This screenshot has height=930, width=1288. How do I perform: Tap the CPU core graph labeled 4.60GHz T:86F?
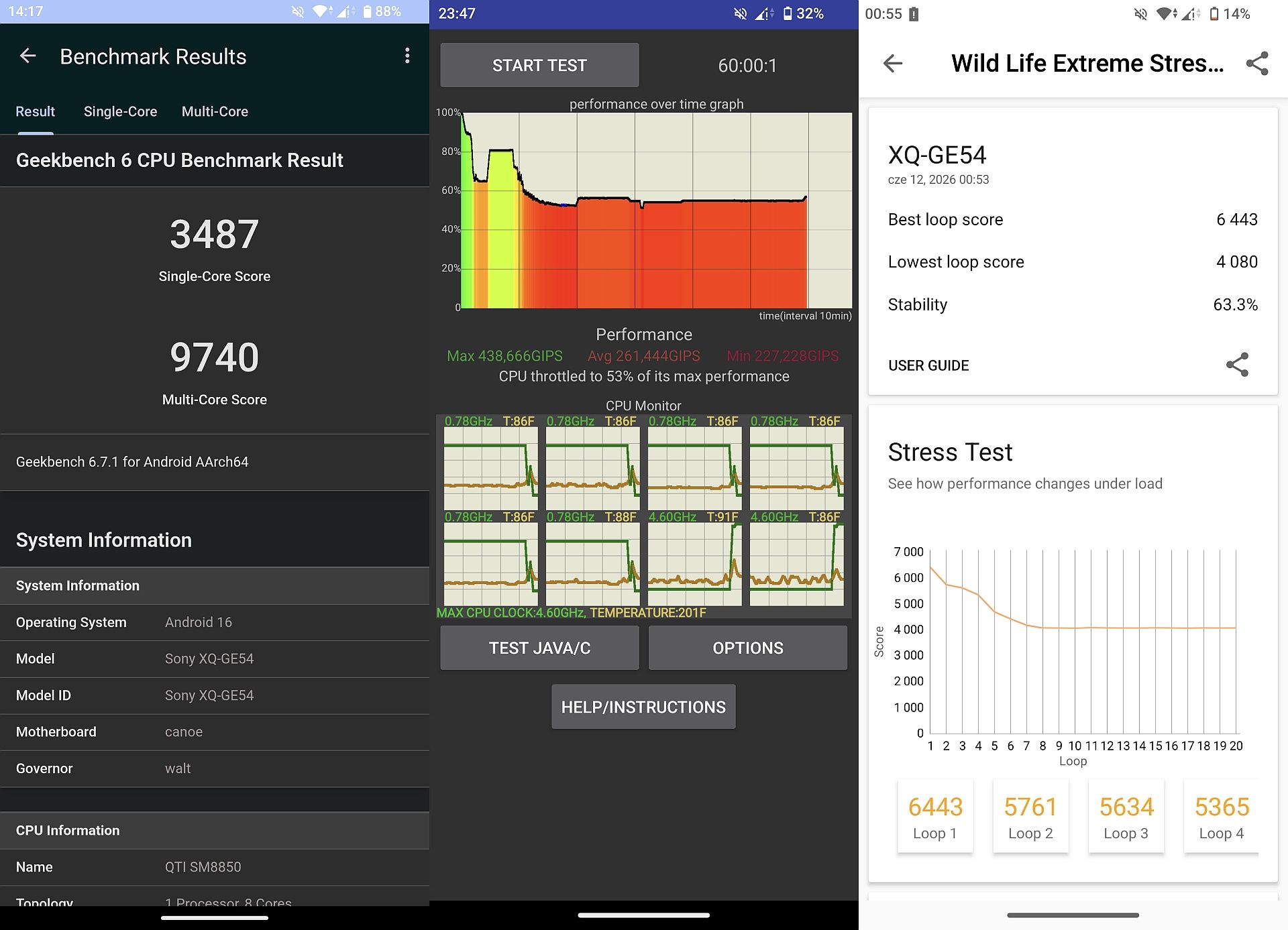(x=797, y=561)
